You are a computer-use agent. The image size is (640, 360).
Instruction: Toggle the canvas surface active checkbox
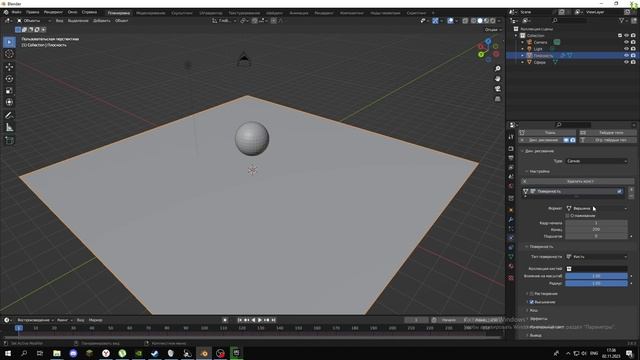[x=620, y=191]
